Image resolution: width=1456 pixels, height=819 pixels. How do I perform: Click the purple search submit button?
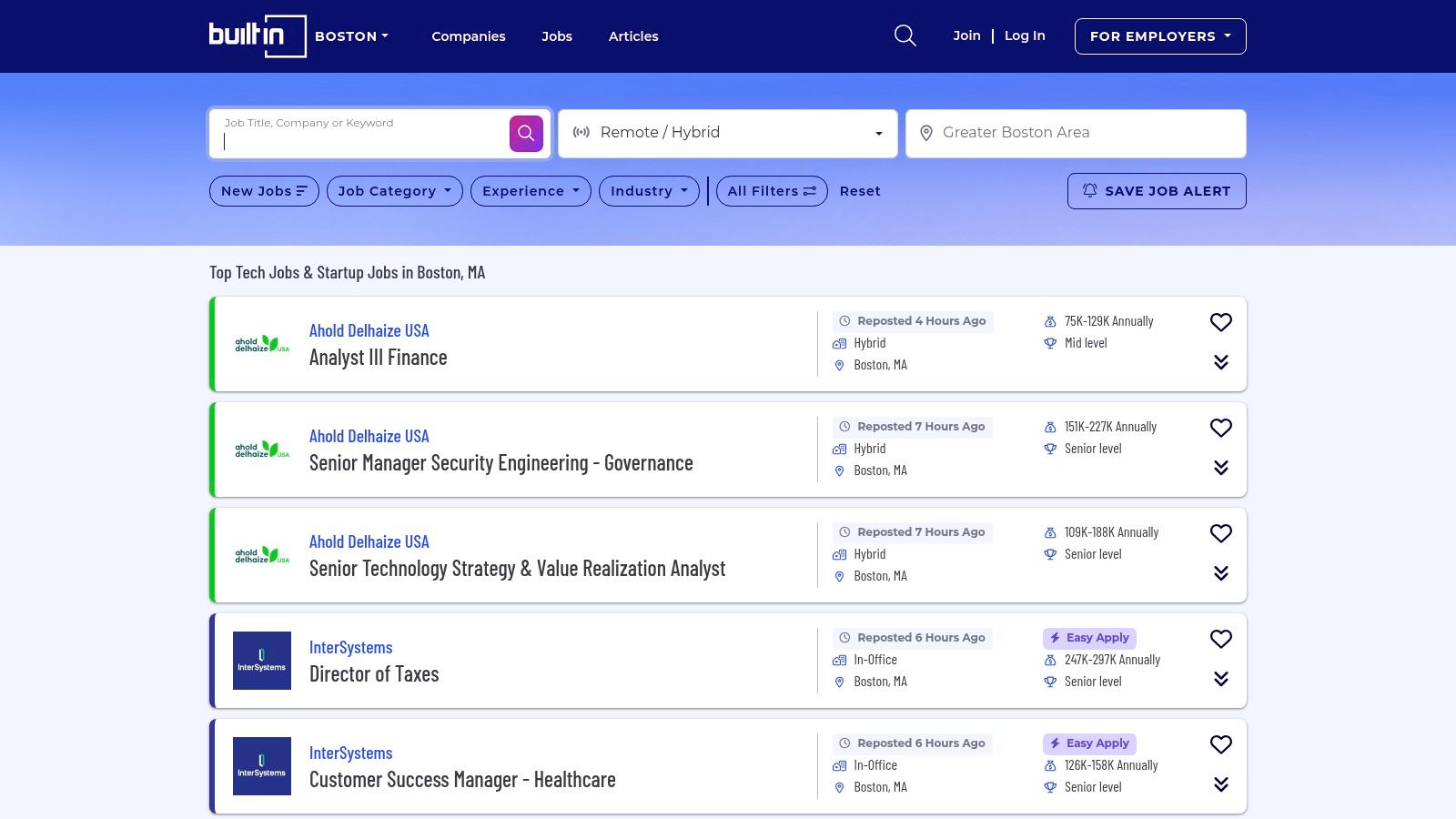[526, 133]
